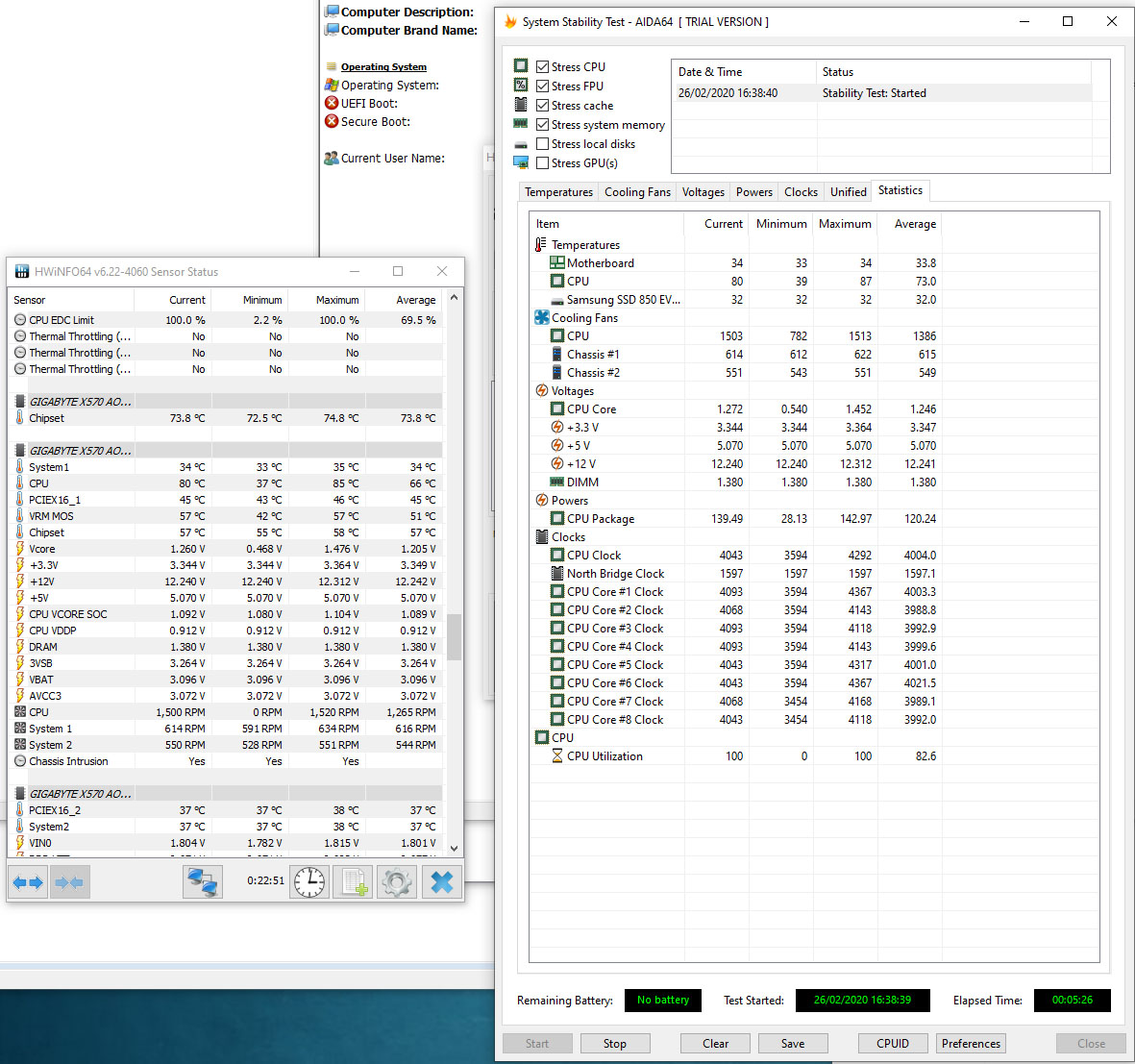The width and height of the screenshot is (1135, 1064).
Task: Click the HWiNFO reset clock icon
Action: (x=309, y=882)
